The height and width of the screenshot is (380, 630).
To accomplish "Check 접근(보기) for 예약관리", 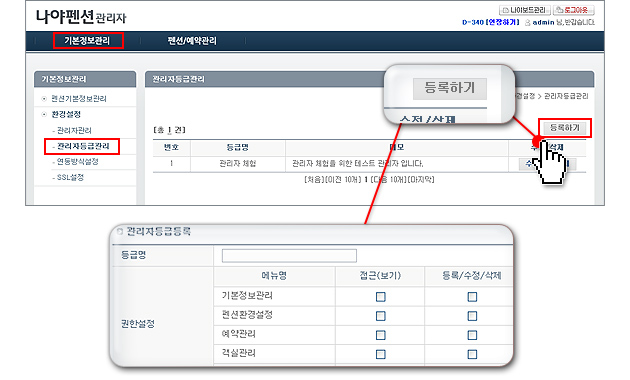I will coord(380,335).
